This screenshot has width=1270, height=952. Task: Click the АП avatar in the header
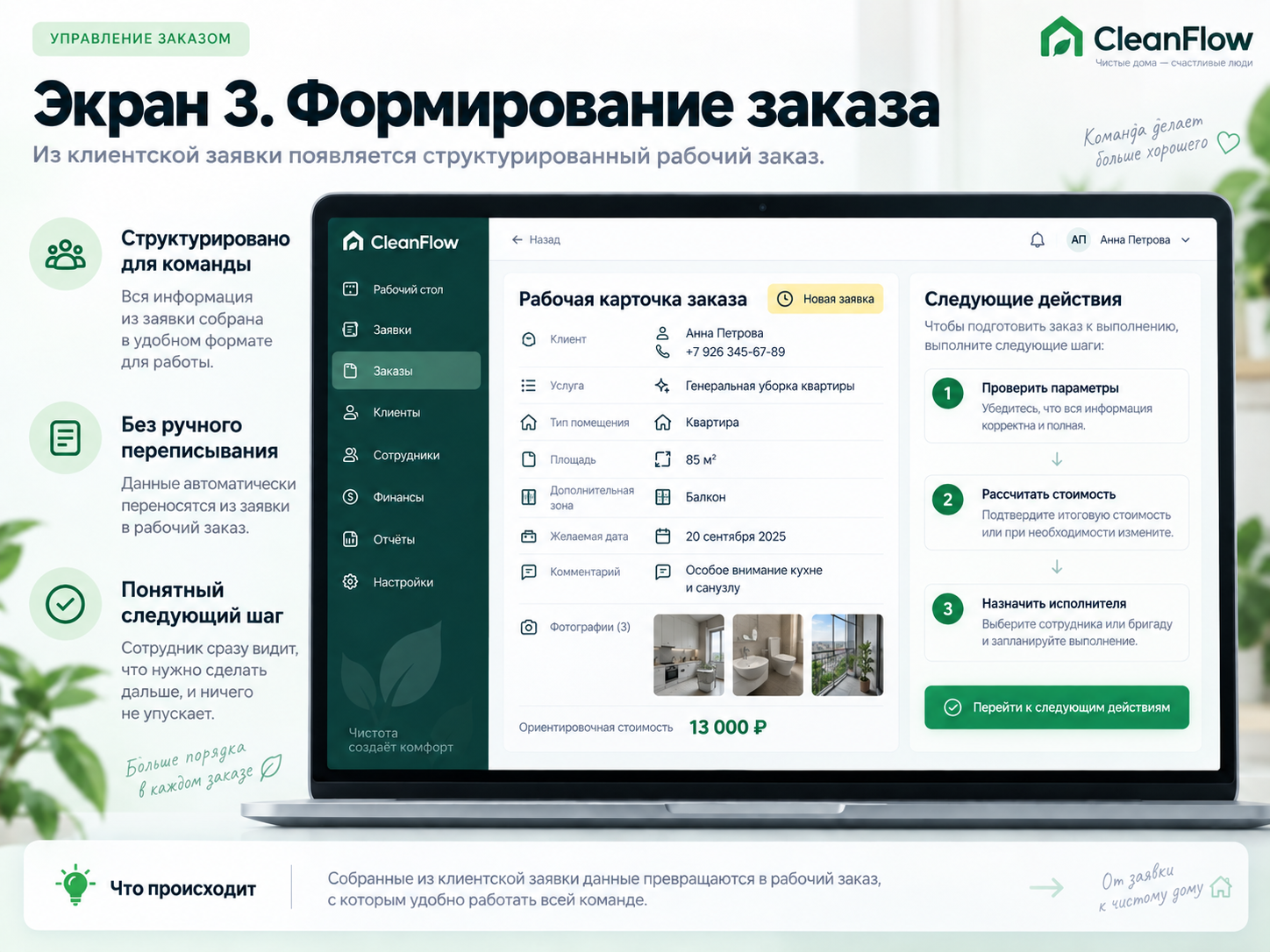tap(1079, 240)
